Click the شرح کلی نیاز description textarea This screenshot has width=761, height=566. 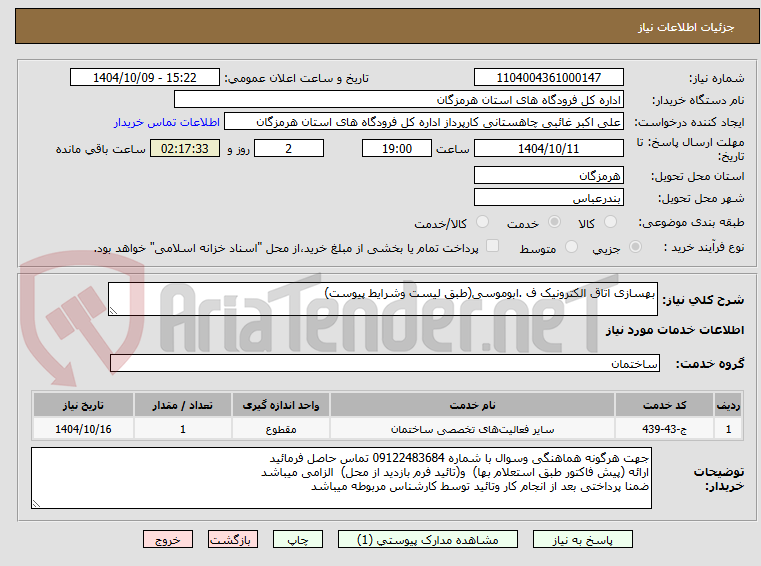[383, 299]
